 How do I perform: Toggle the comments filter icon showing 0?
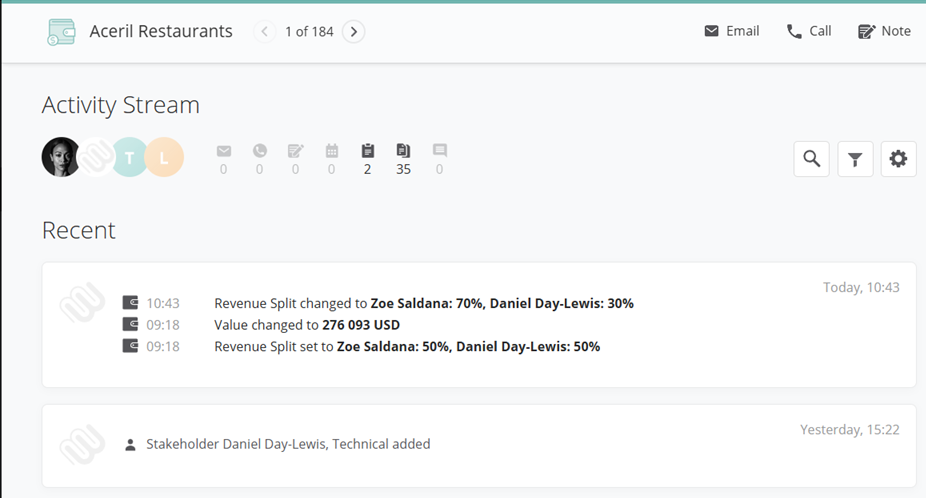(x=440, y=152)
